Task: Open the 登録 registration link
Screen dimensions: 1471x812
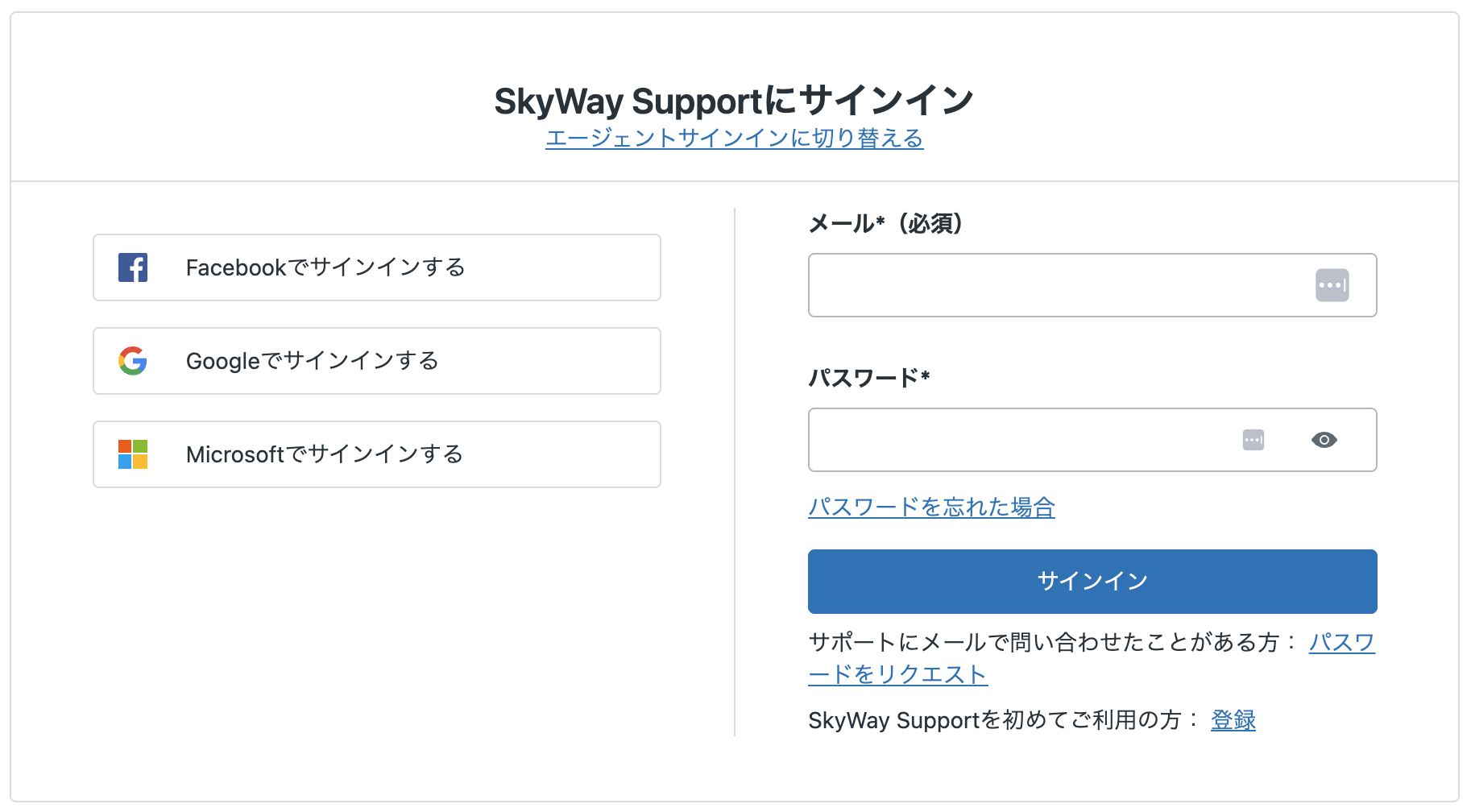Action: [1232, 719]
